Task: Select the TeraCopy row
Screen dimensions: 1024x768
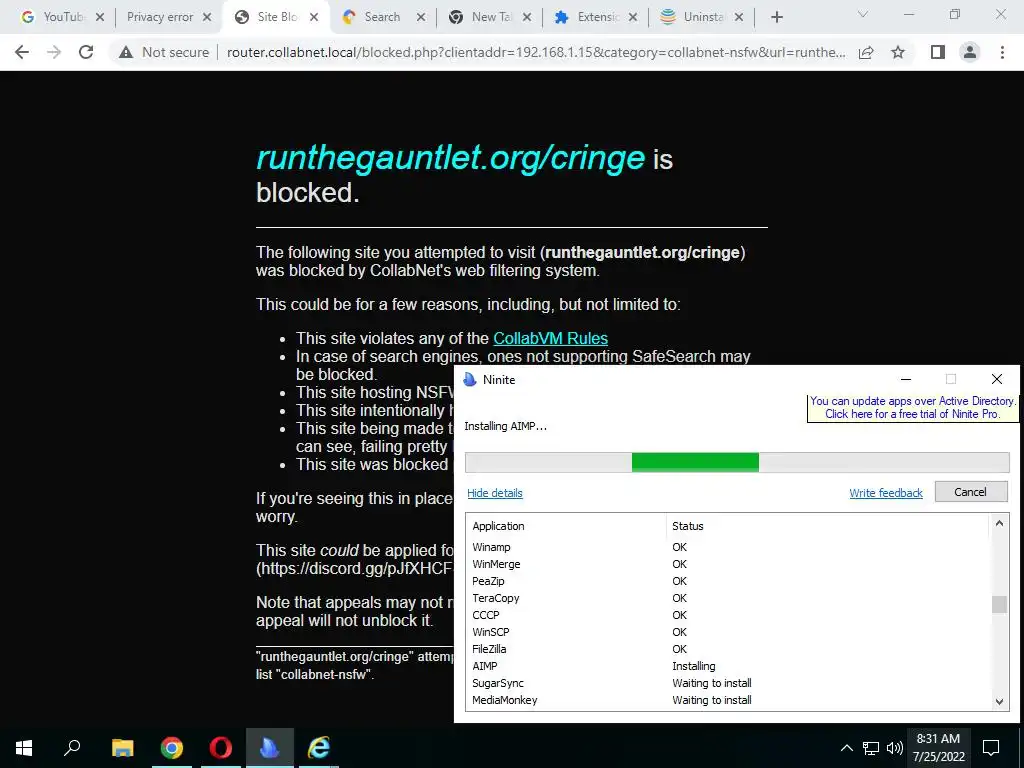Action: point(728,598)
